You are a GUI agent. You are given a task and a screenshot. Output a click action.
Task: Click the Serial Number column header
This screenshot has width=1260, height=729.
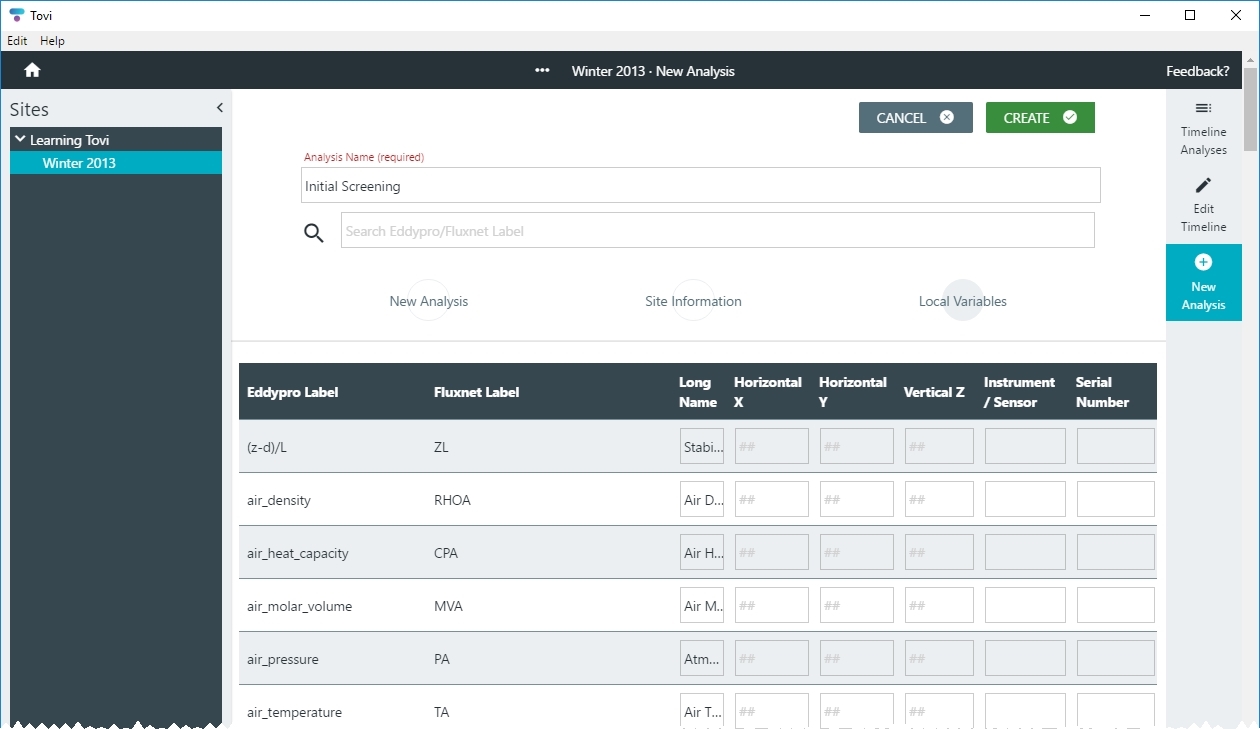1102,392
